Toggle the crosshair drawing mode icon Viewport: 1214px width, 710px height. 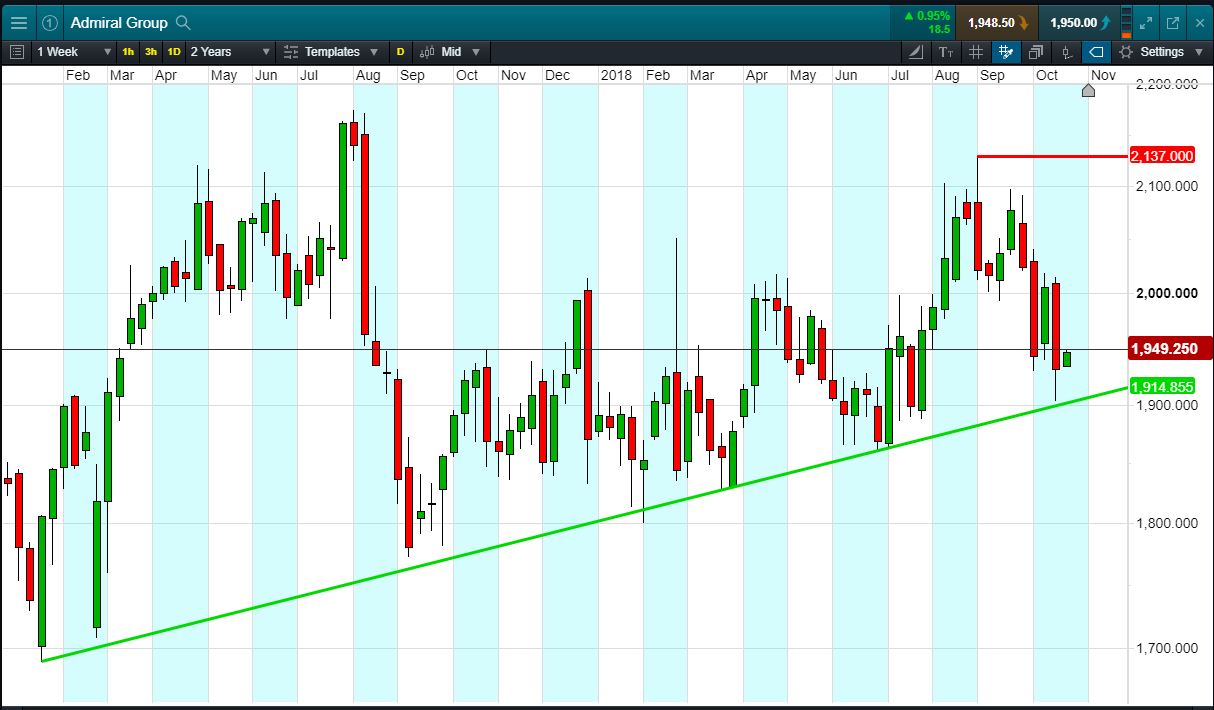pyautogui.click(x=1007, y=52)
